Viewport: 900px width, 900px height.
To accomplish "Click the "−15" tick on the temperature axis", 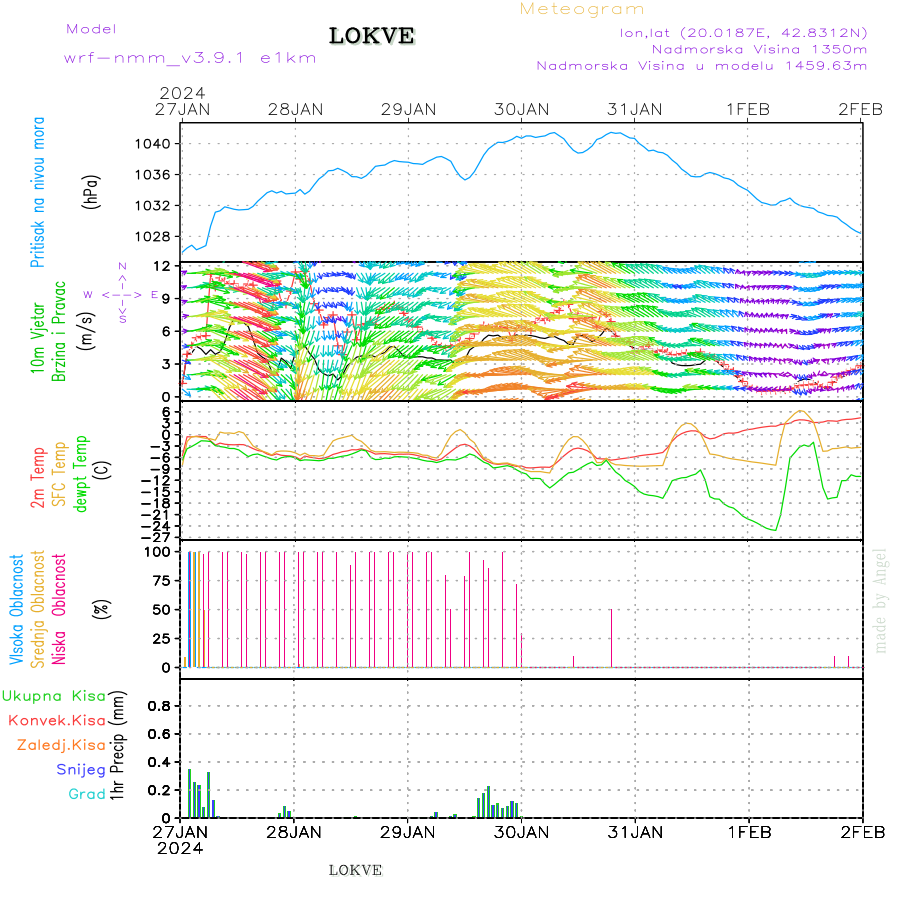I will coord(156,492).
